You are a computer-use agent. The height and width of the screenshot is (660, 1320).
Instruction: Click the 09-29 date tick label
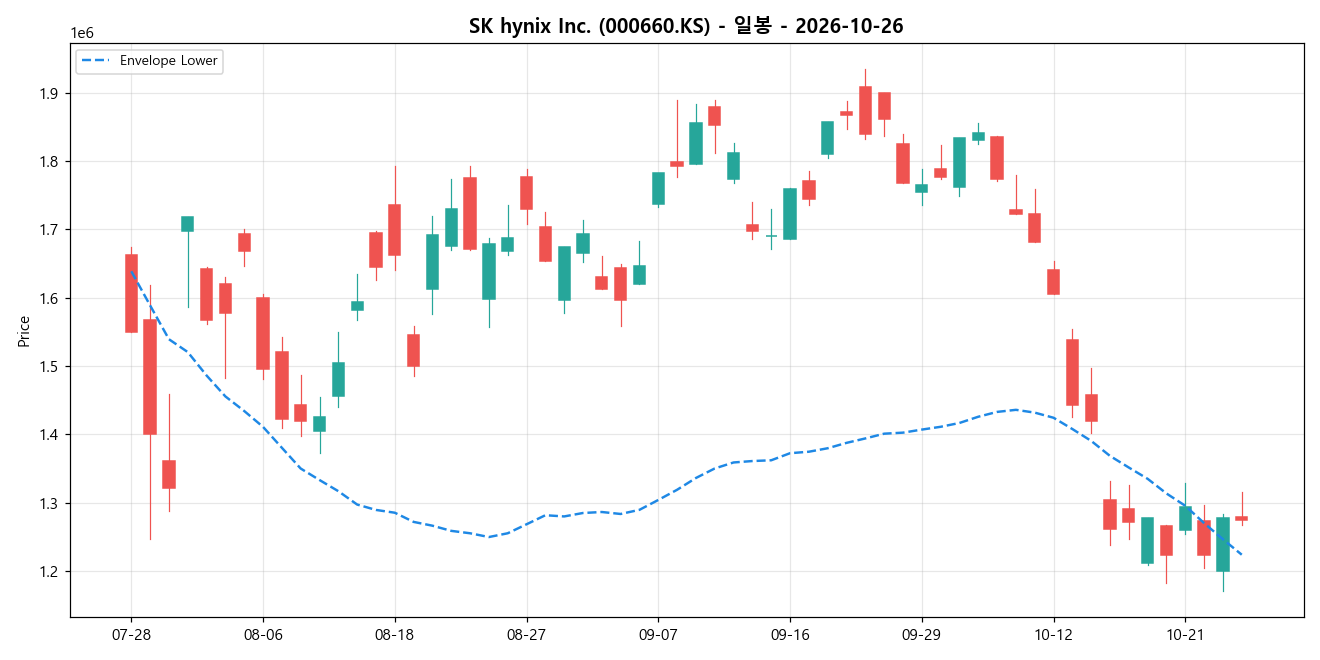pyautogui.click(x=922, y=634)
